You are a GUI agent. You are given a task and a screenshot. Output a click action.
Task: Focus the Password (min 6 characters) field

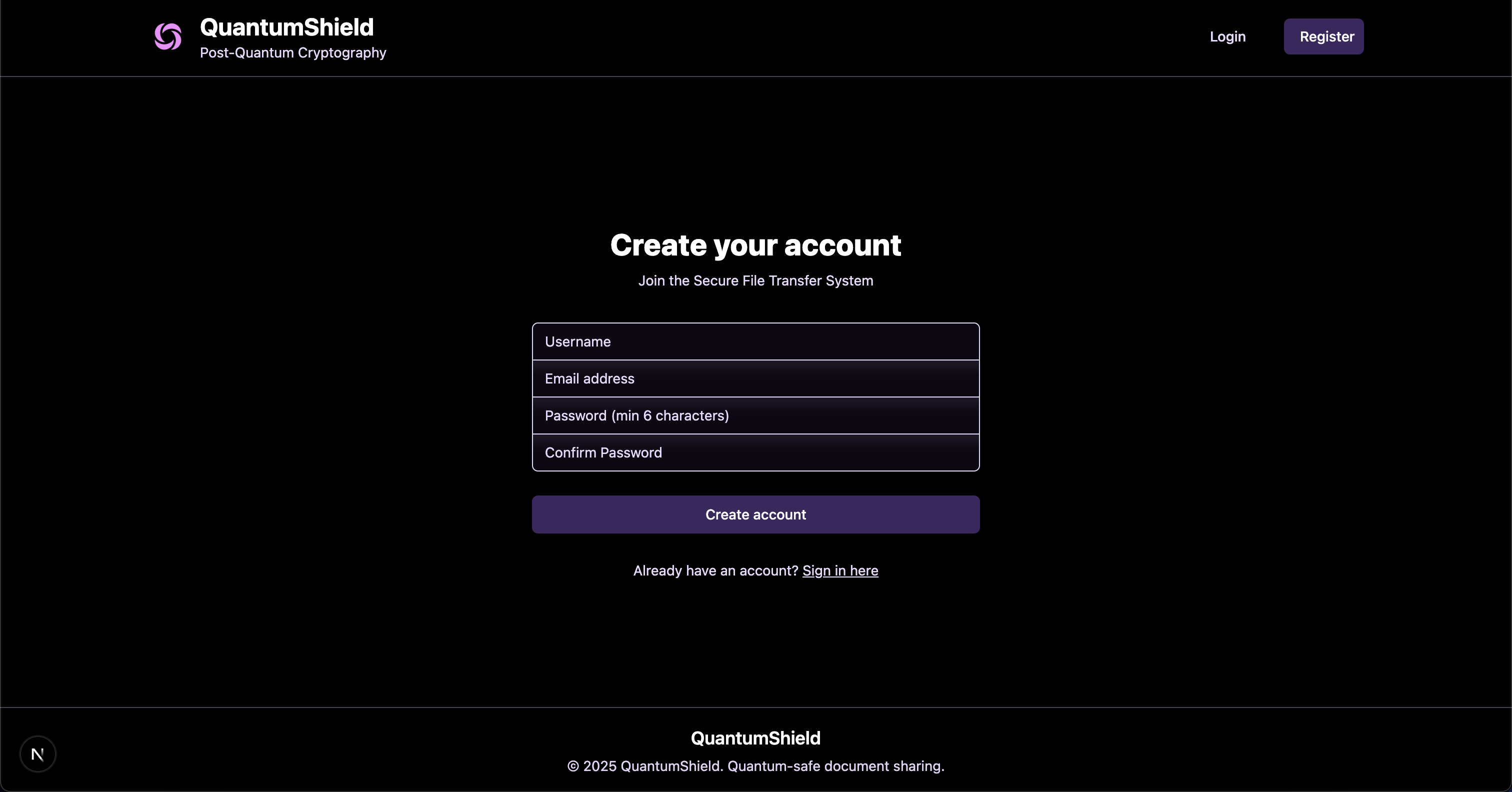pos(755,415)
